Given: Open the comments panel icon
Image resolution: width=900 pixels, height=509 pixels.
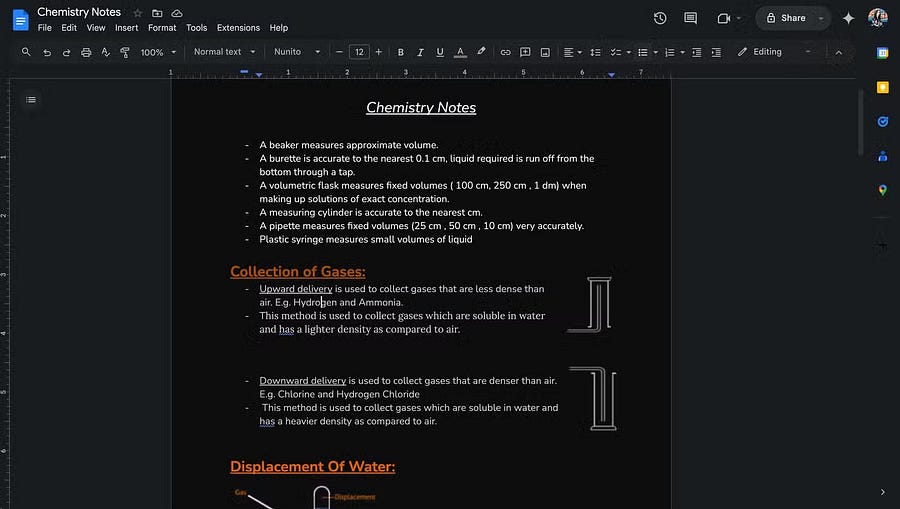Looking at the screenshot, I should point(690,18).
